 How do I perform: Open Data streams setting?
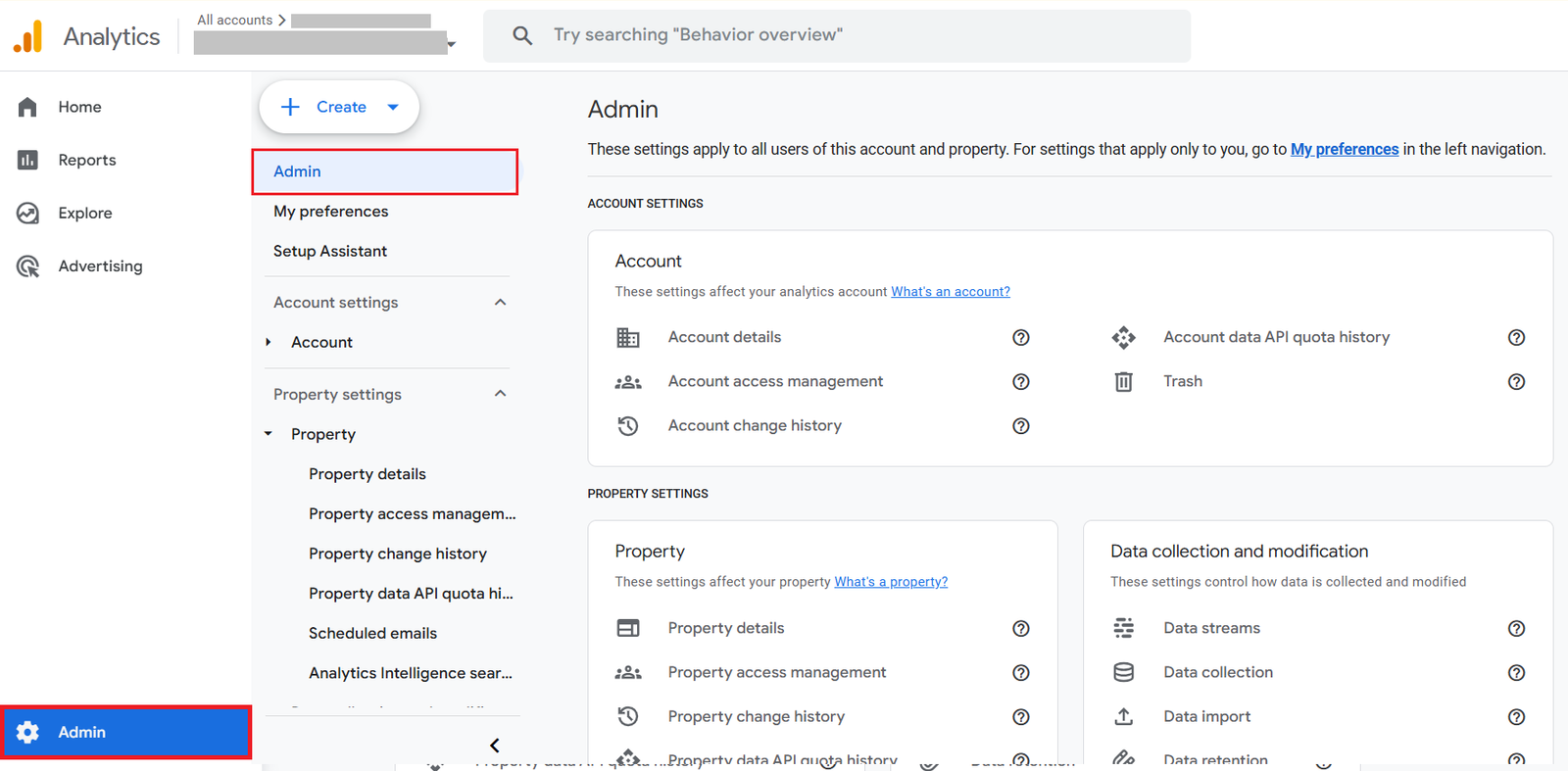click(x=1212, y=628)
